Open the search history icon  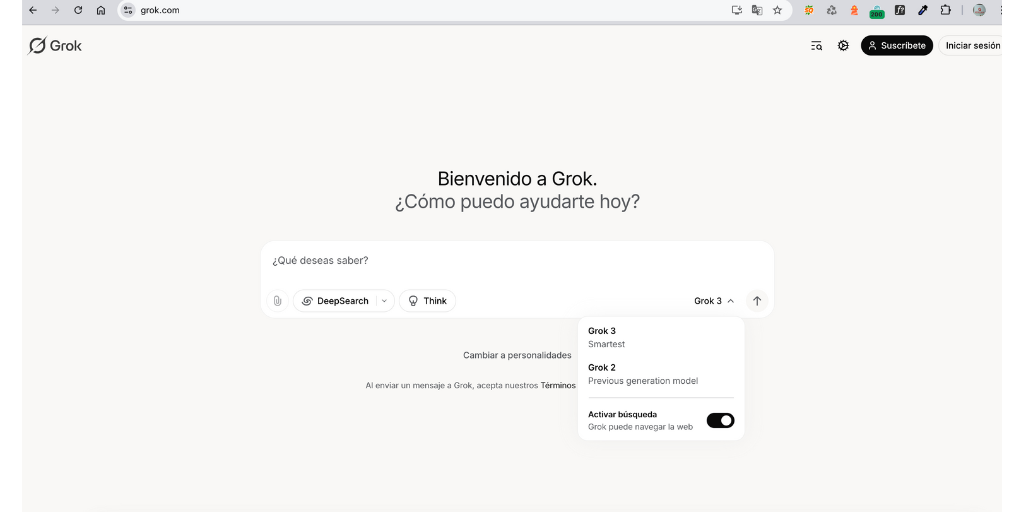click(816, 46)
